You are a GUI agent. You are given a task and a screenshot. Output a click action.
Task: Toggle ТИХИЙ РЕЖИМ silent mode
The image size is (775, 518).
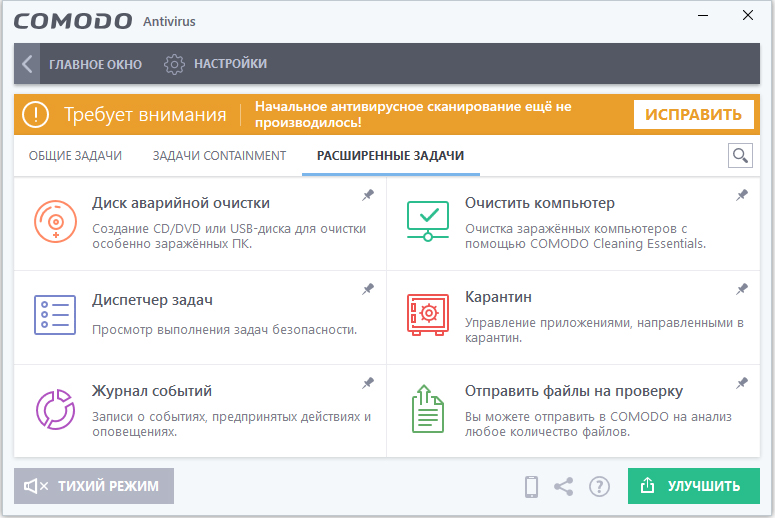click(94, 486)
